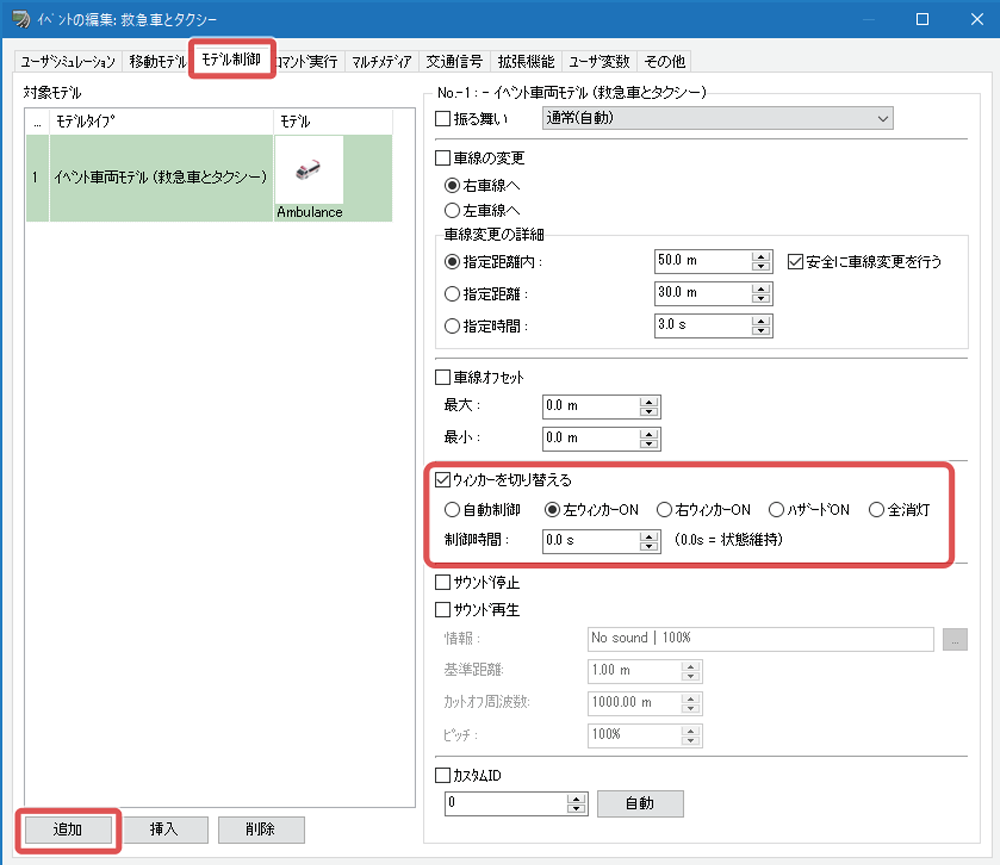The height and width of the screenshot is (865, 1000).
Task: Click the モデル column header
Action: click(x=334, y=122)
